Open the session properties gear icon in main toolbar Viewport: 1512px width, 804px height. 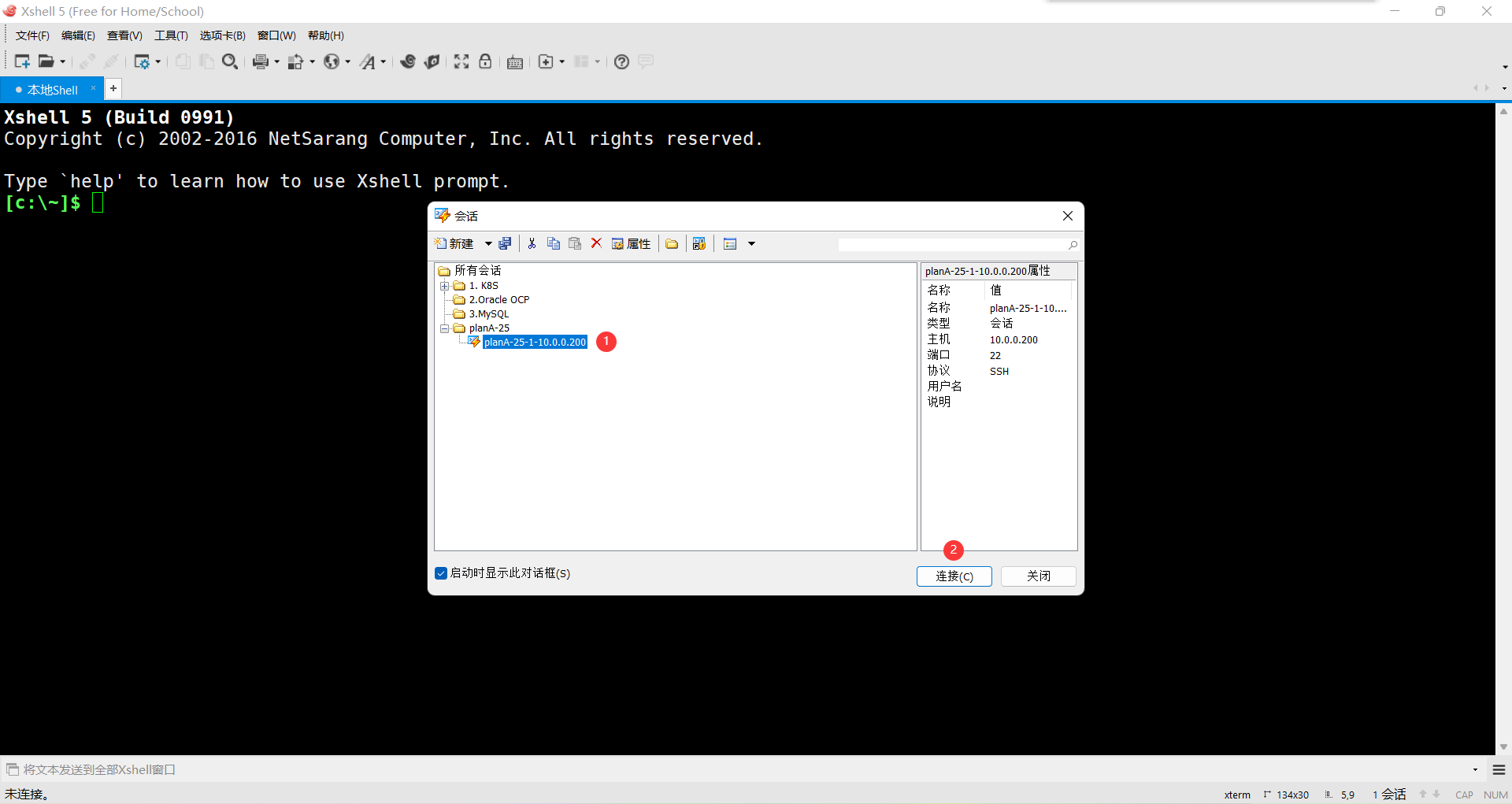142,61
